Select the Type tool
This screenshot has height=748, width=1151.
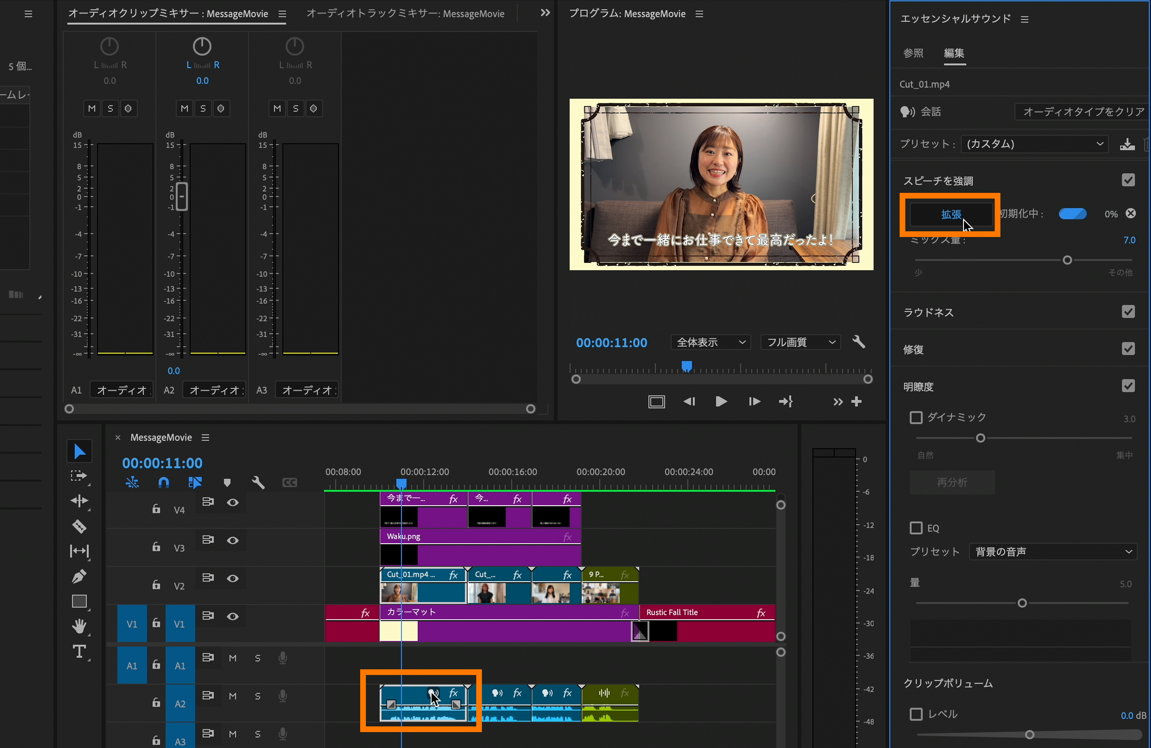pyautogui.click(x=79, y=652)
